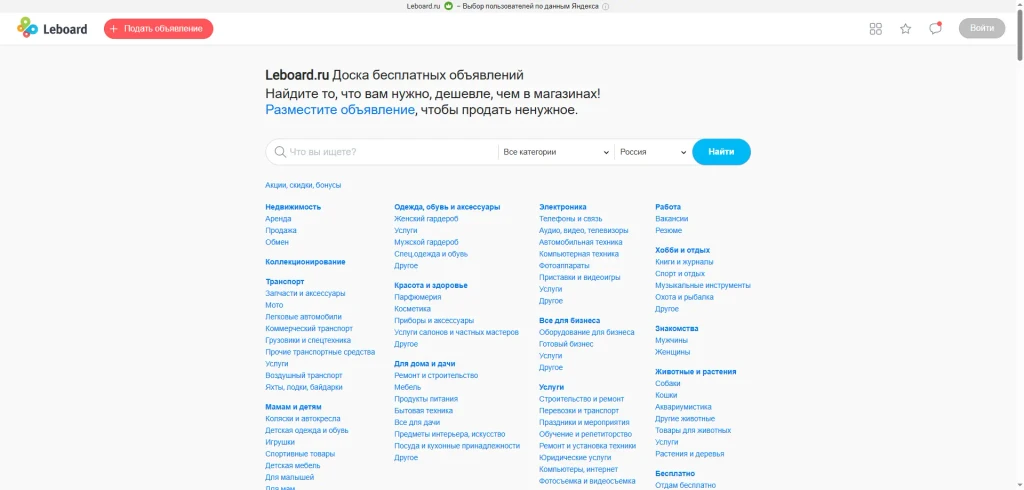This screenshot has height=490, width=1024.
Task: Click Отдам бесплатно
Action: point(686,485)
